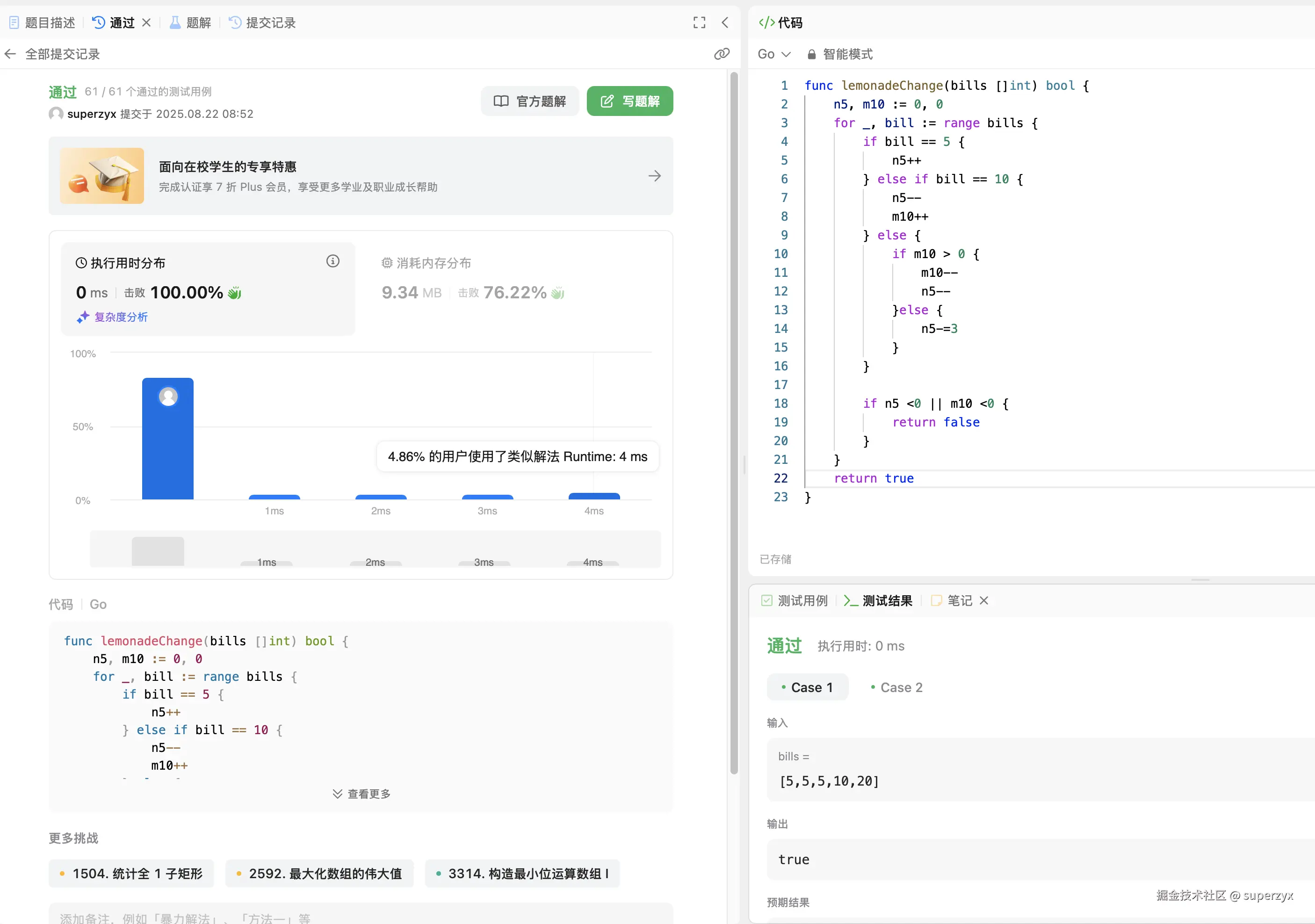
Task: Collapse the left panel with chevron icon
Action: point(725,22)
